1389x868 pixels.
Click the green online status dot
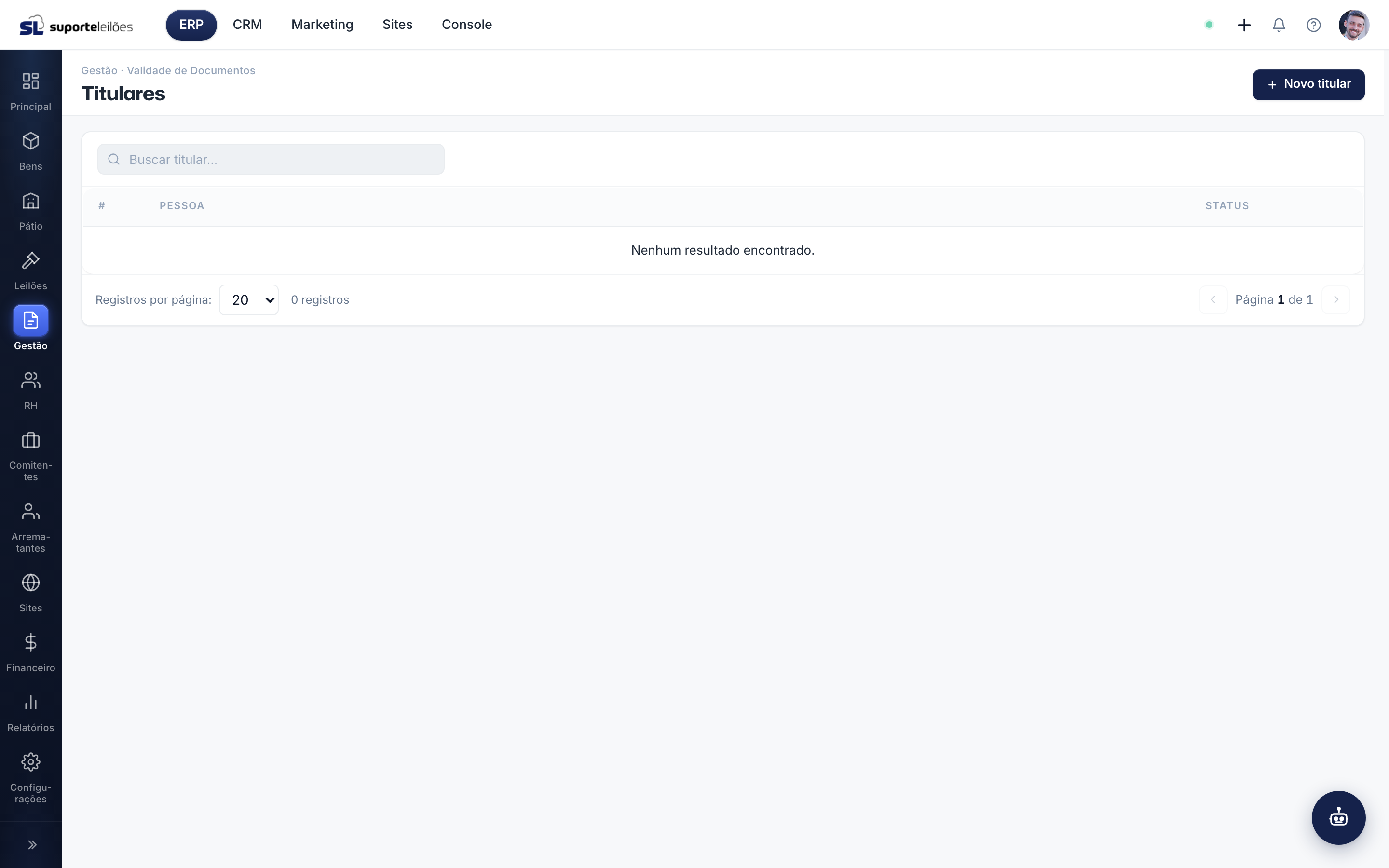1209,25
